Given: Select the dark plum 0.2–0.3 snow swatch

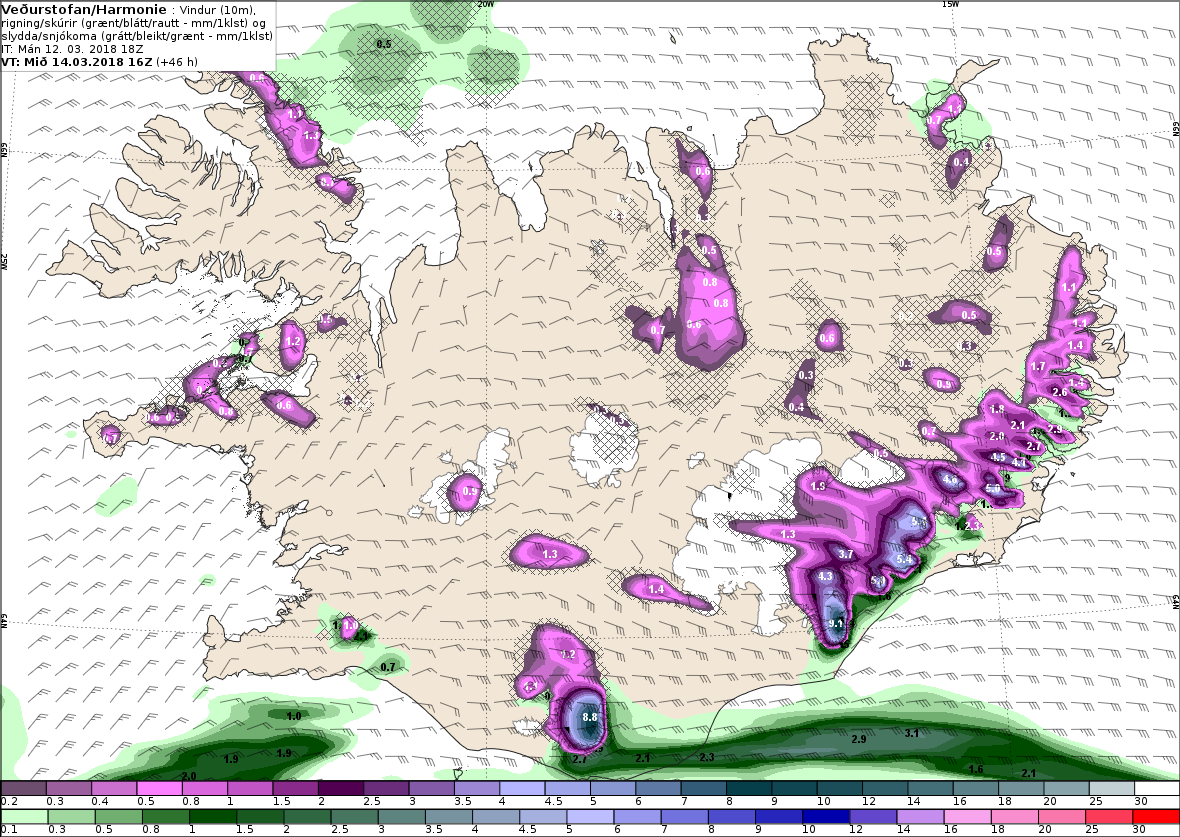Looking at the screenshot, I should pyautogui.click(x=24, y=788).
